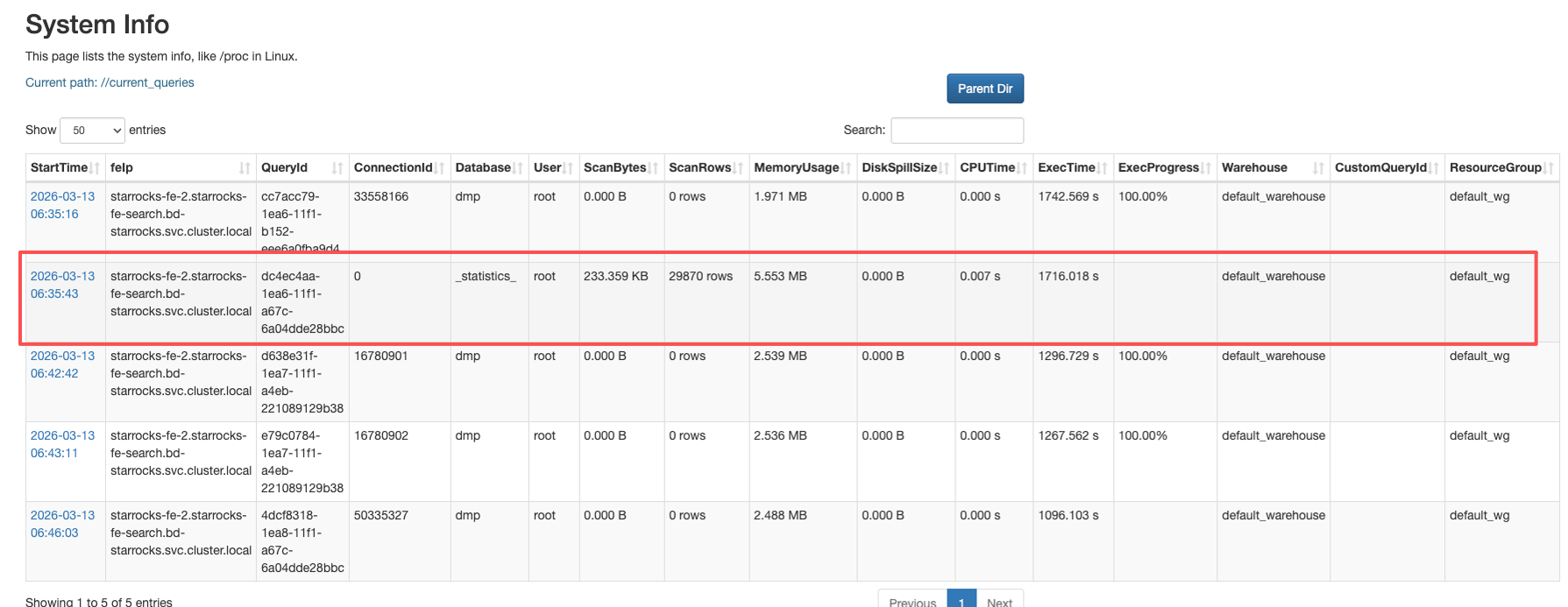Go to Next page
The image size is (1568, 607).
pos(999,601)
